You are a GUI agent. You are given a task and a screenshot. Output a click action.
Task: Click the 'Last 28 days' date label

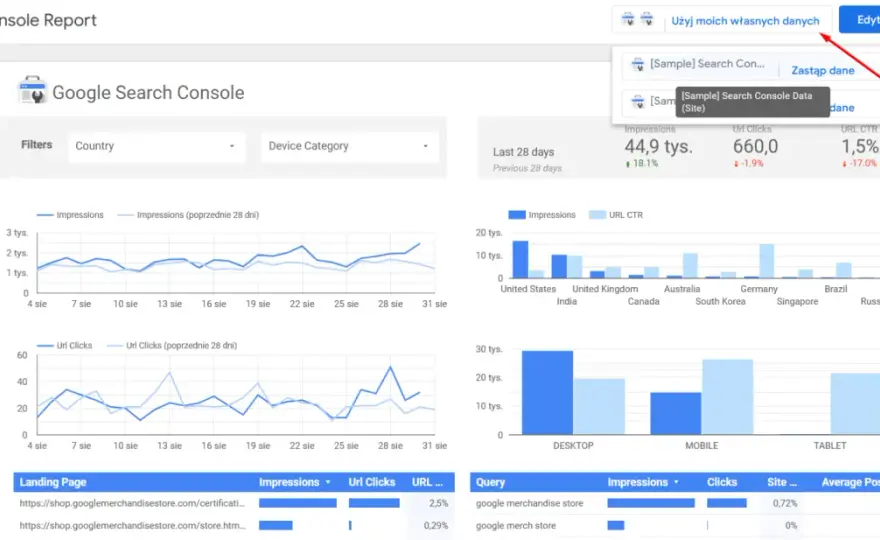click(523, 152)
